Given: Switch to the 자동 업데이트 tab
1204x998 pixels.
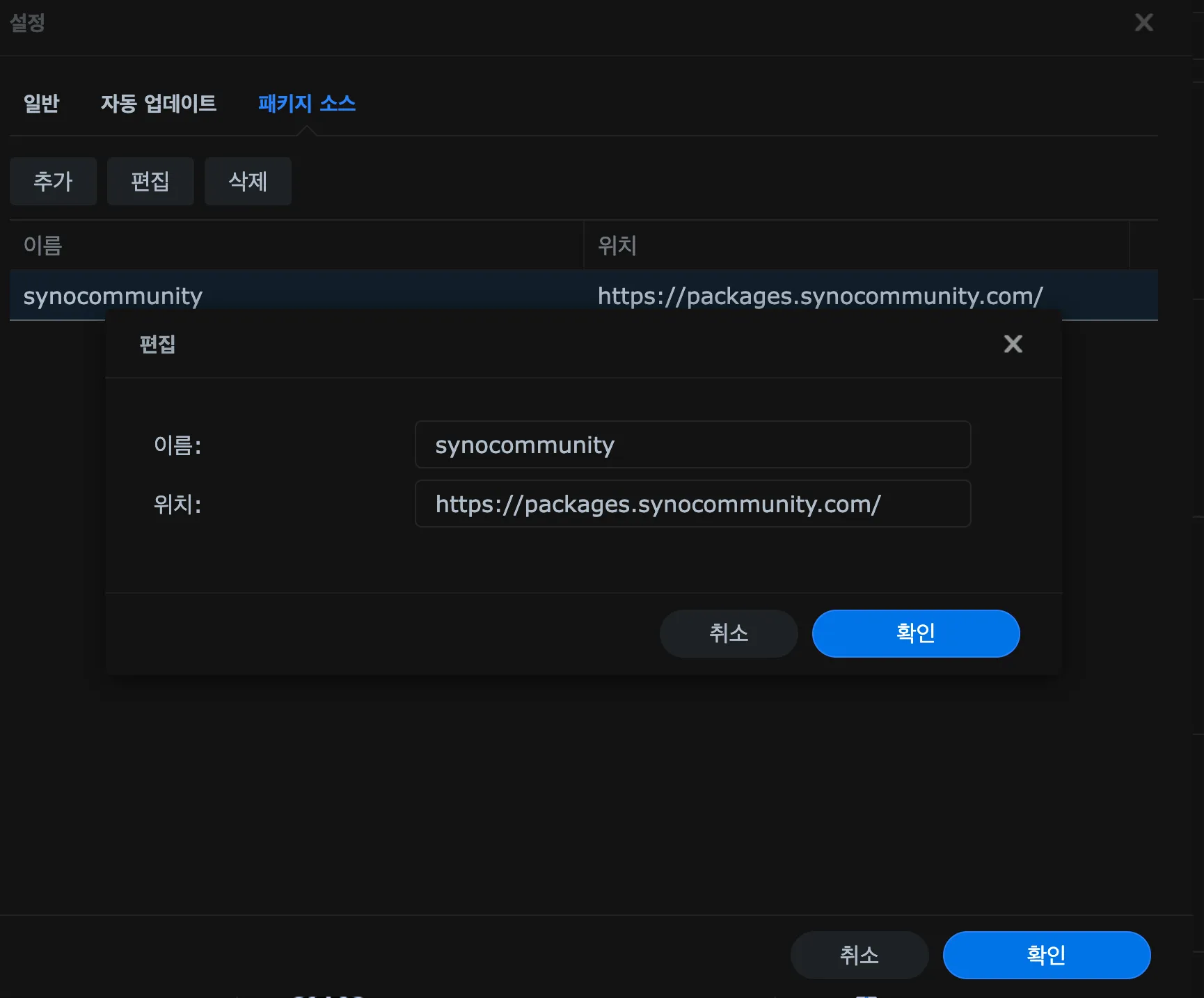Looking at the screenshot, I should pos(159,103).
